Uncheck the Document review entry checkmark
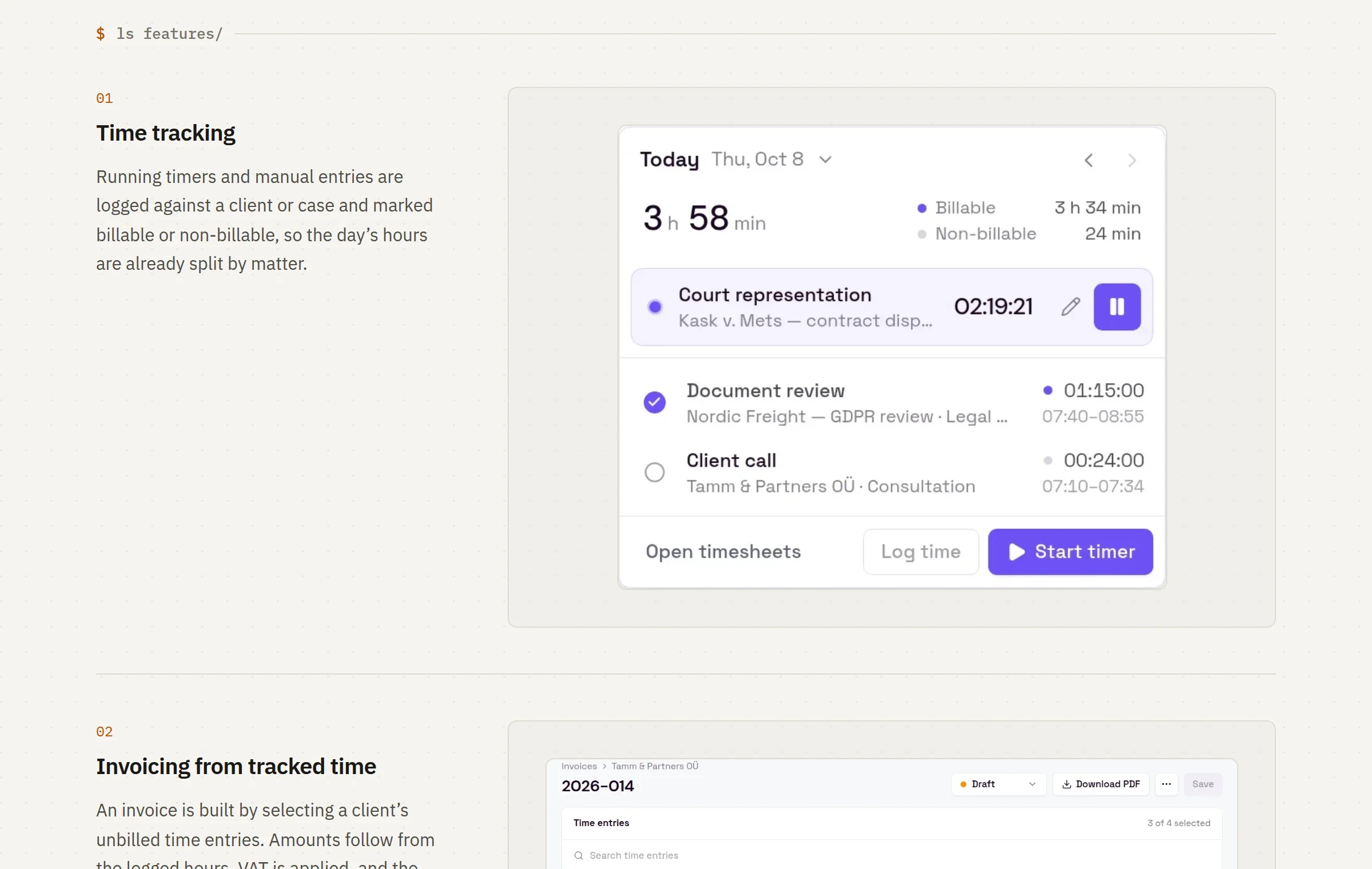This screenshot has width=1372, height=869. (655, 402)
